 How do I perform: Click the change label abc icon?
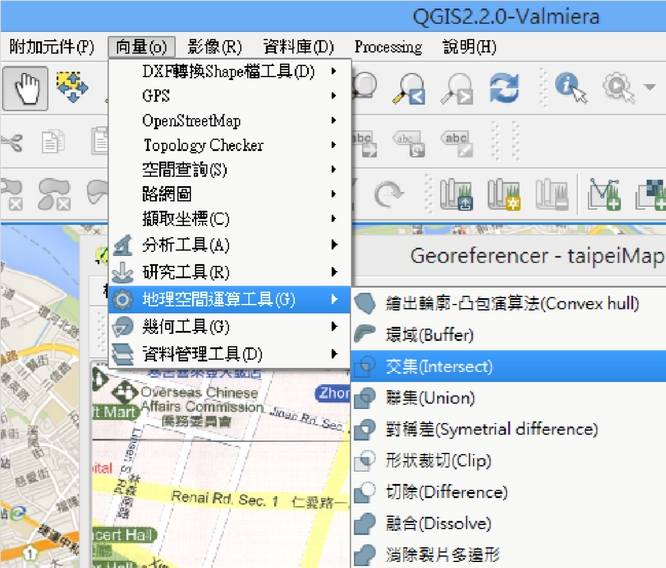[x=457, y=144]
